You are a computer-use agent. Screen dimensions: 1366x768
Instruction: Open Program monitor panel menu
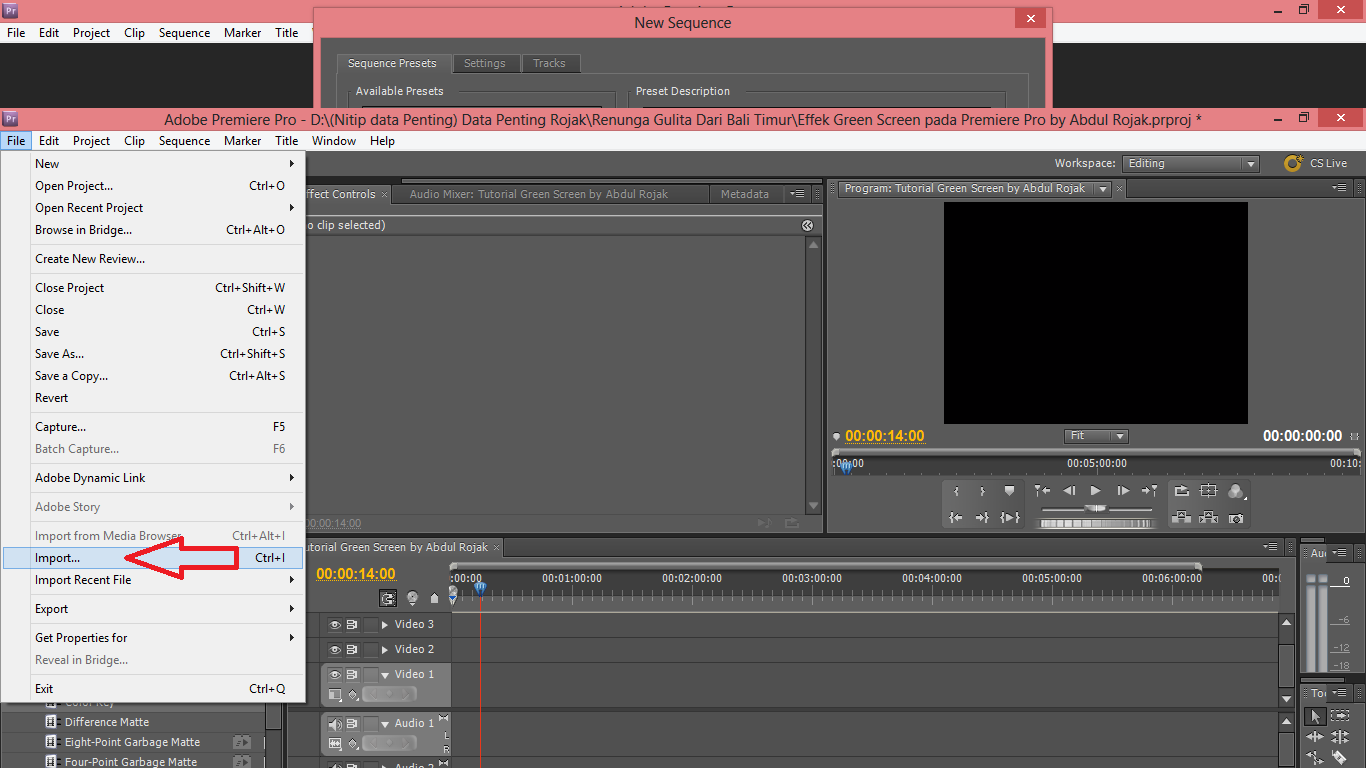point(1339,188)
